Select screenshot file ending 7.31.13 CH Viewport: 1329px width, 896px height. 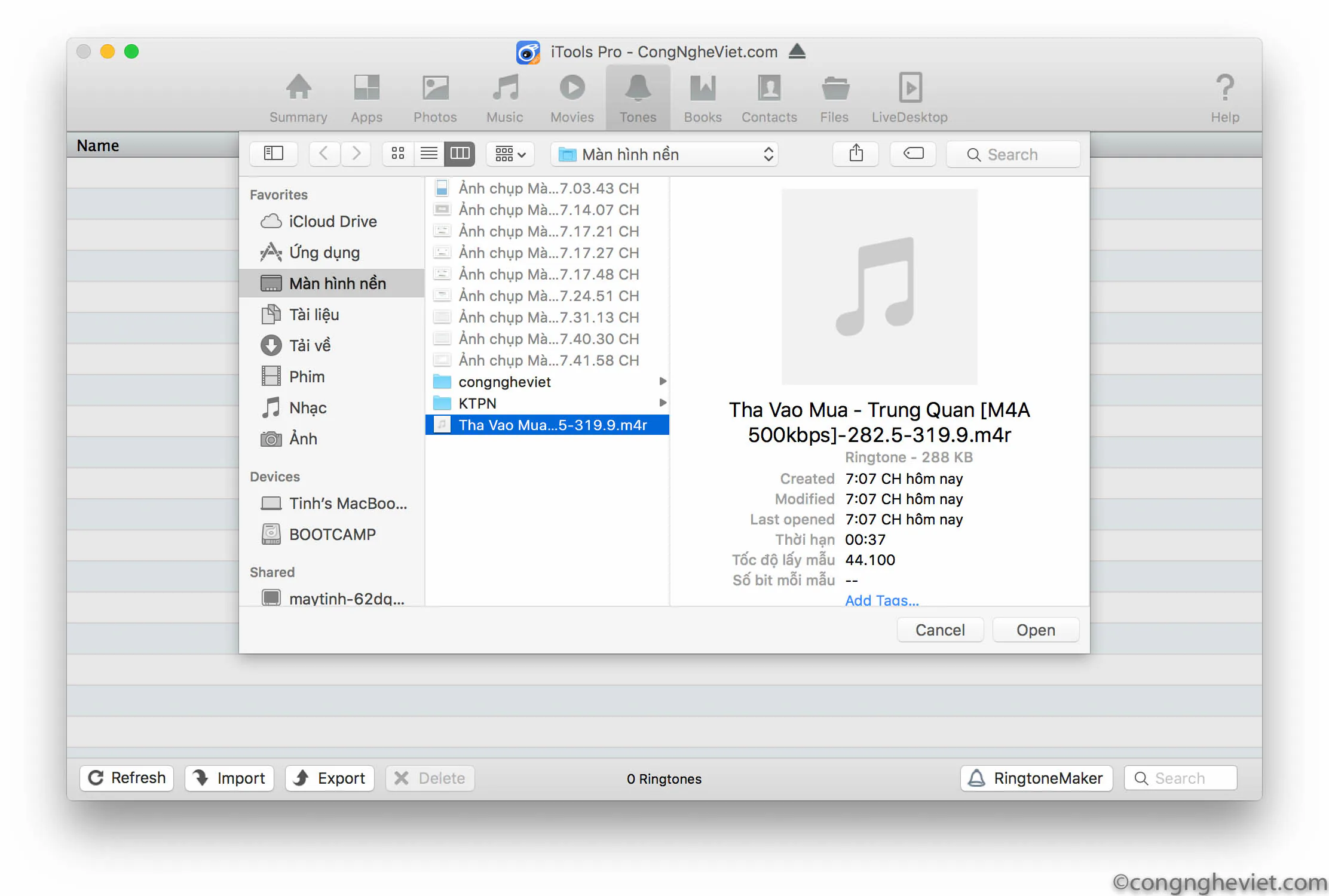547,317
